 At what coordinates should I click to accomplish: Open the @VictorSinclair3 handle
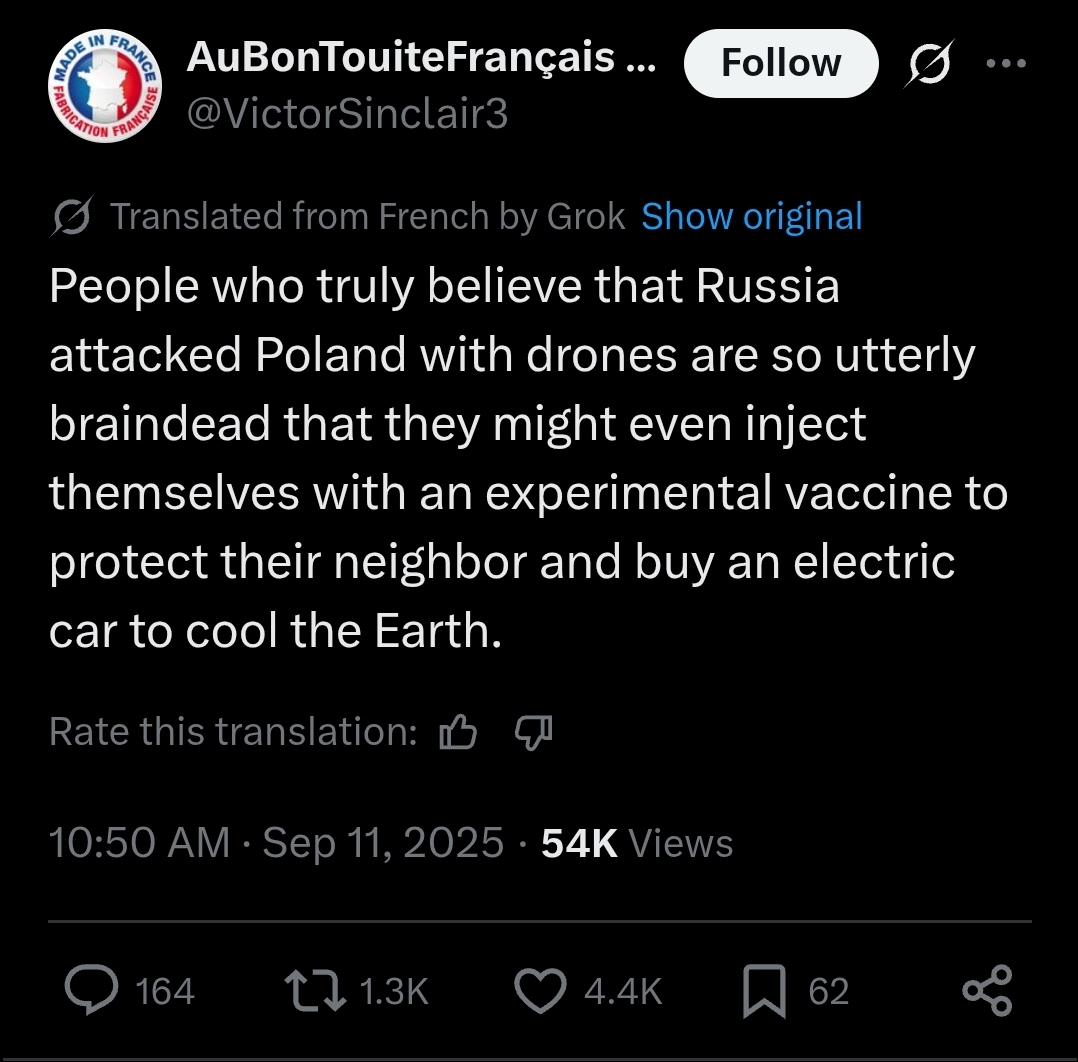pos(347,113)
